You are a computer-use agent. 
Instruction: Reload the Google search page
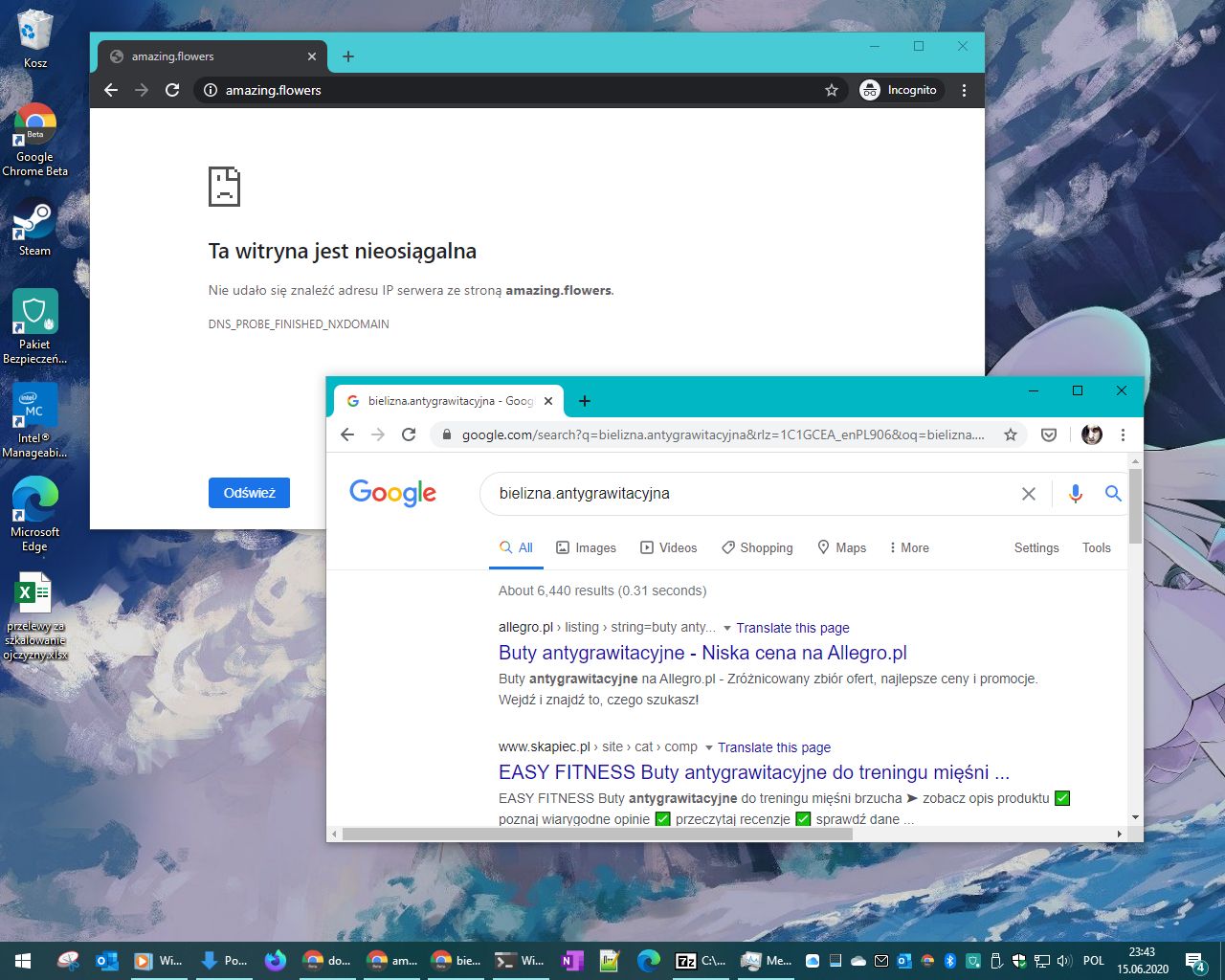(409, 434)
